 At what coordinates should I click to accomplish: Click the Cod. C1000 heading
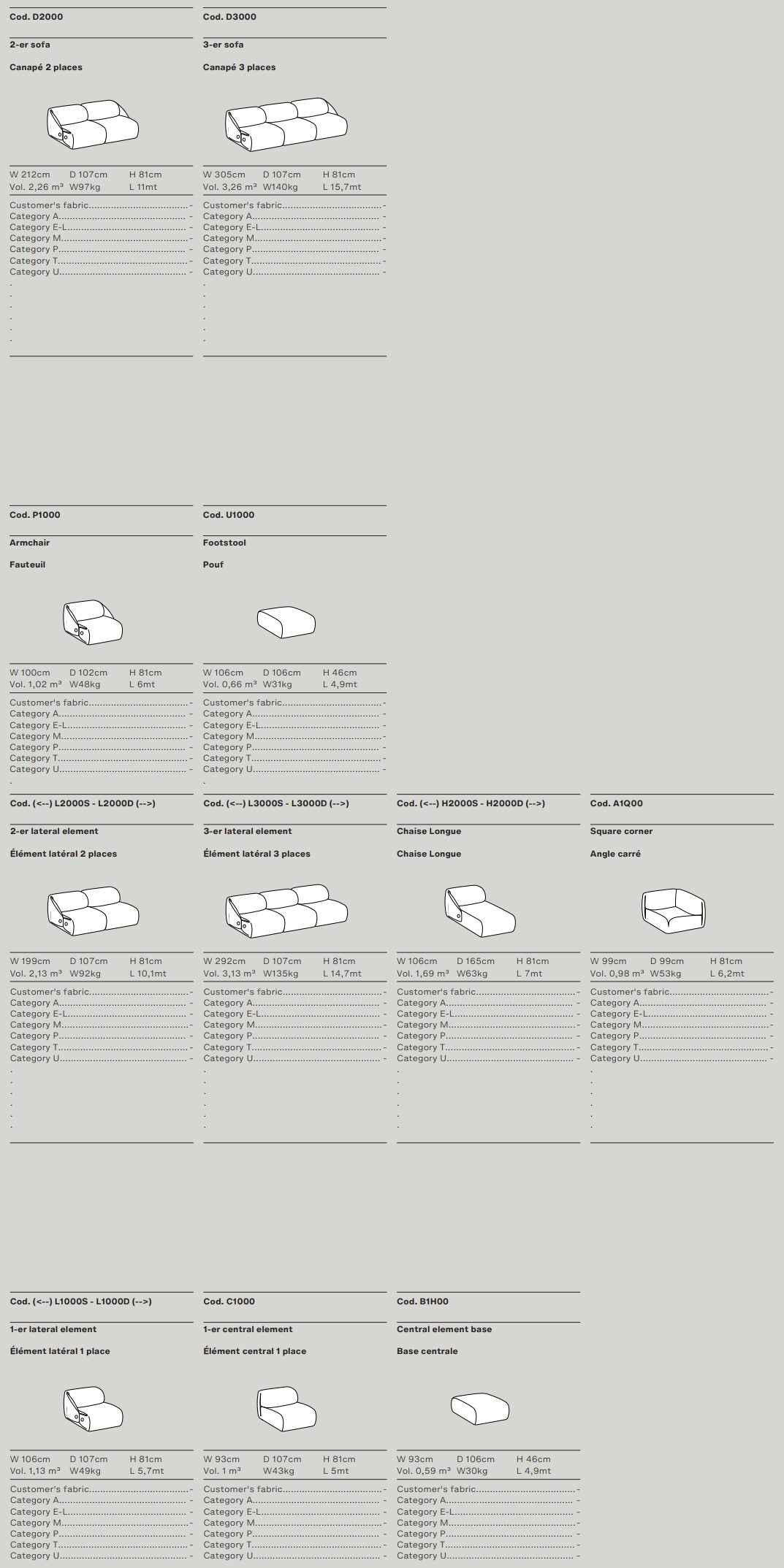[229, 1301]
